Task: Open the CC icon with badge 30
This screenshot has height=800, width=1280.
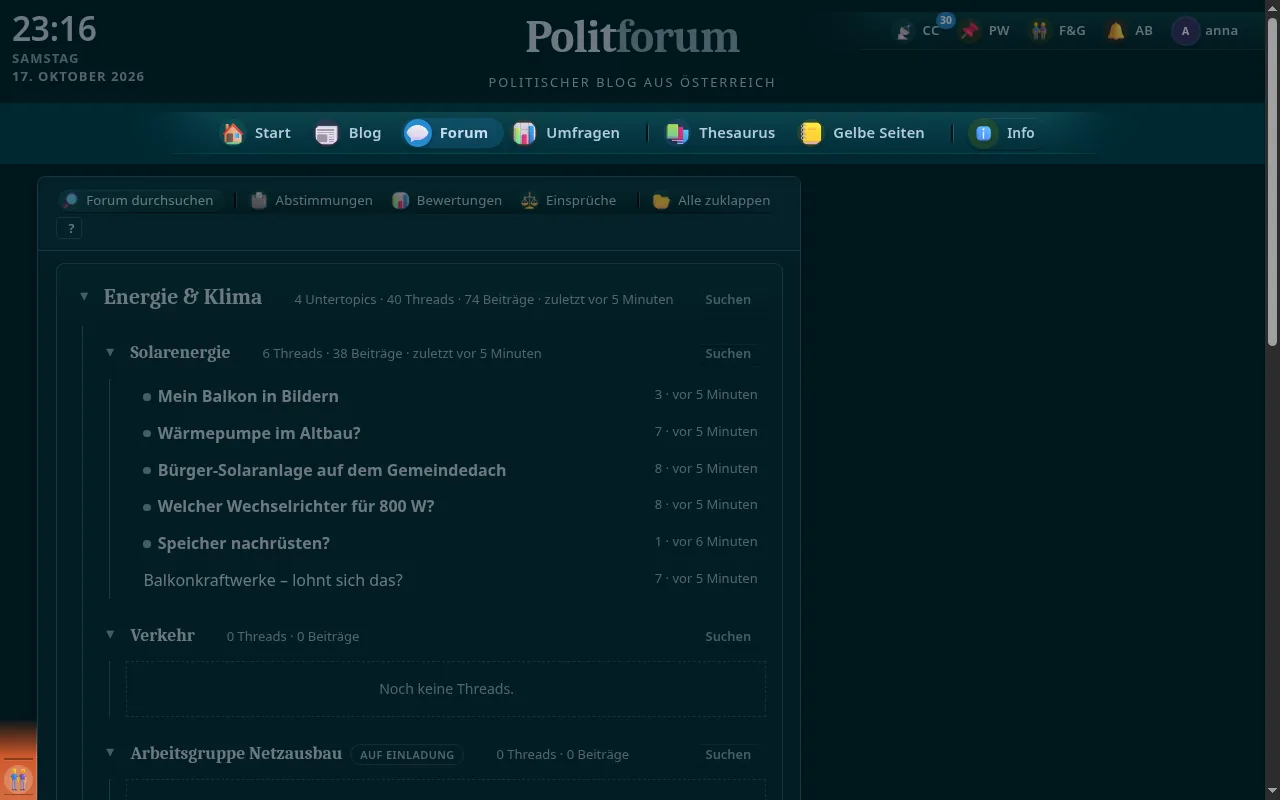Action: (x=904, y=31)
